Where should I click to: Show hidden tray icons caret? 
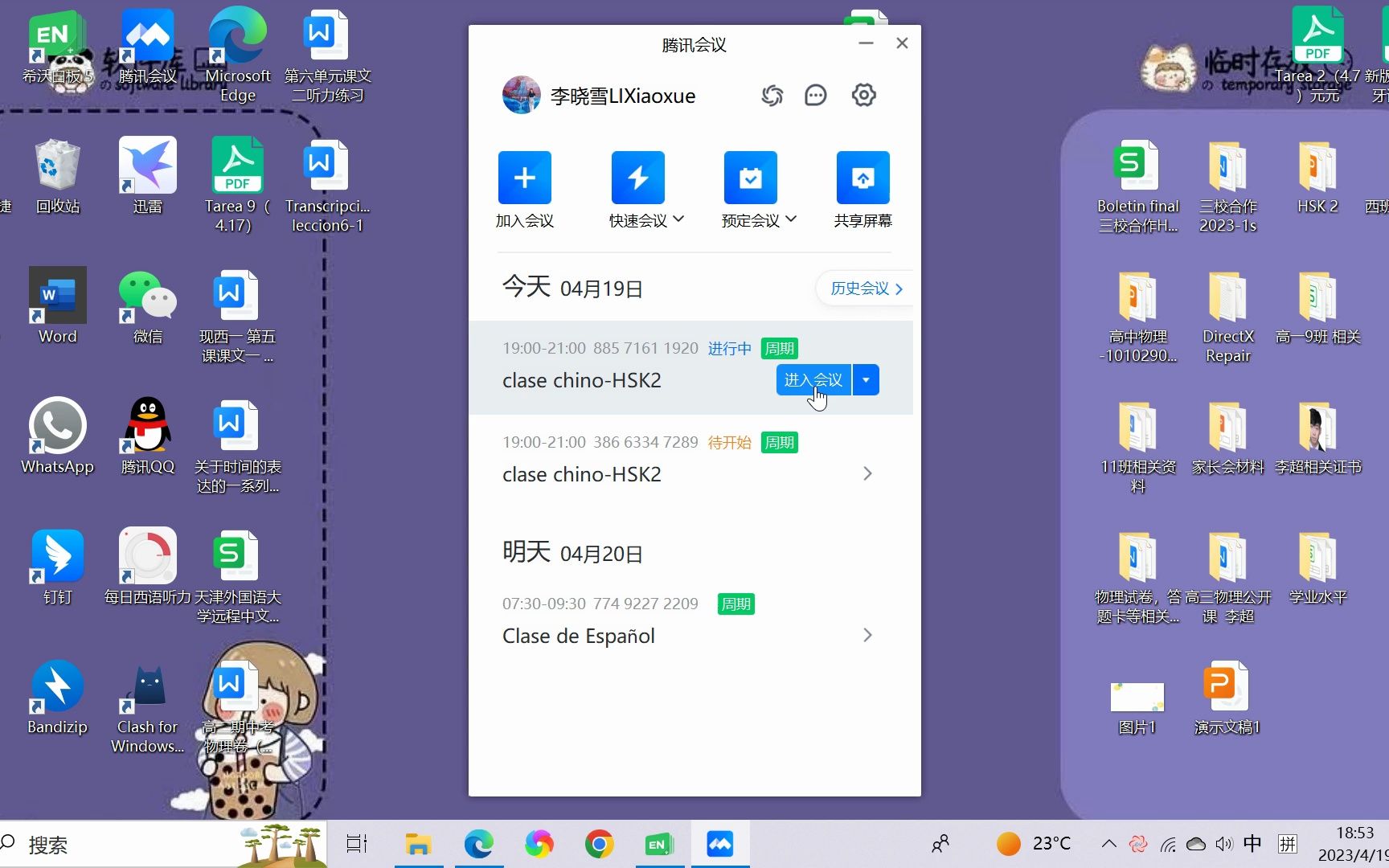click(1108, 844)
